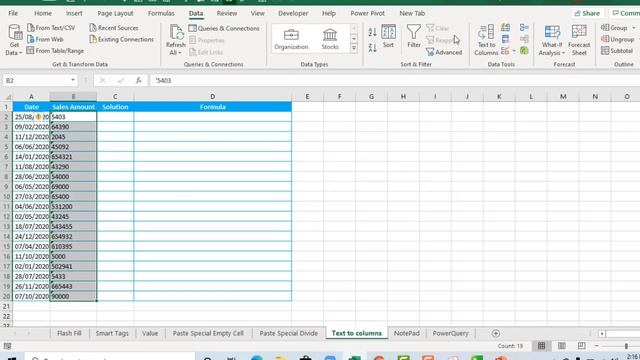
Task: Open What-If Analysis menu
Action: (x=552, y=40)
